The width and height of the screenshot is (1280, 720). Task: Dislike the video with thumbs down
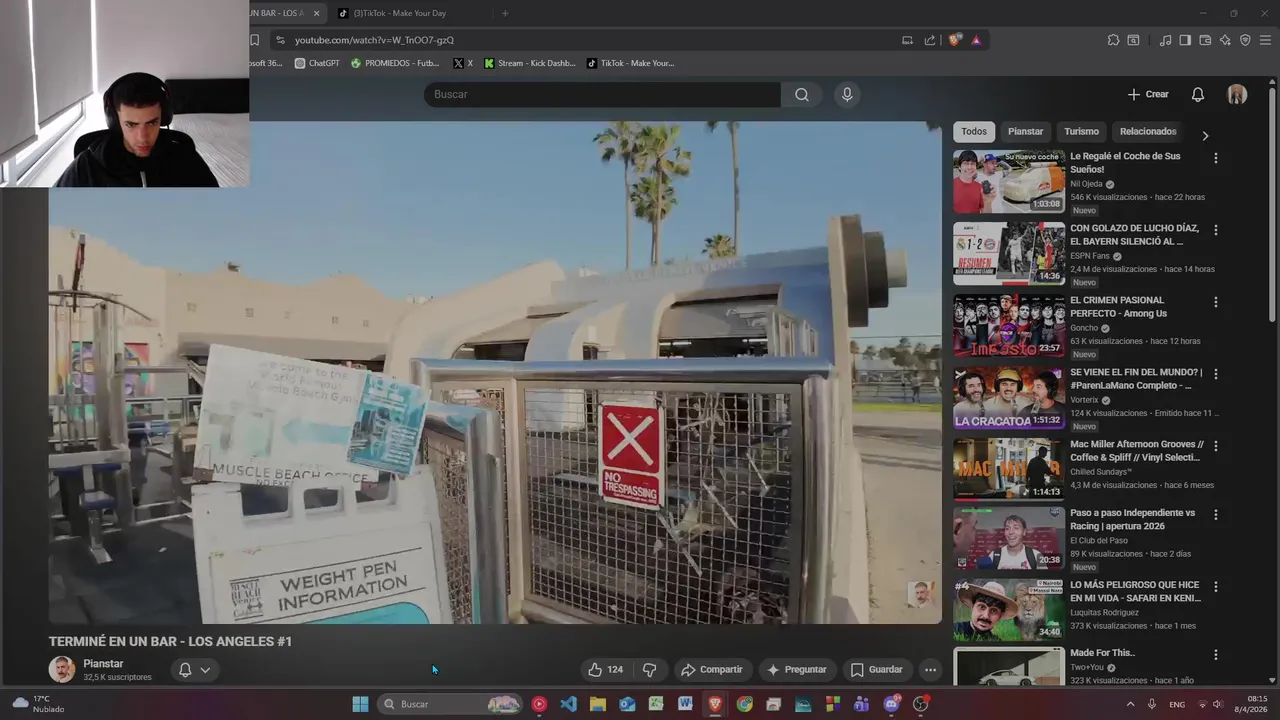(649, 670)
